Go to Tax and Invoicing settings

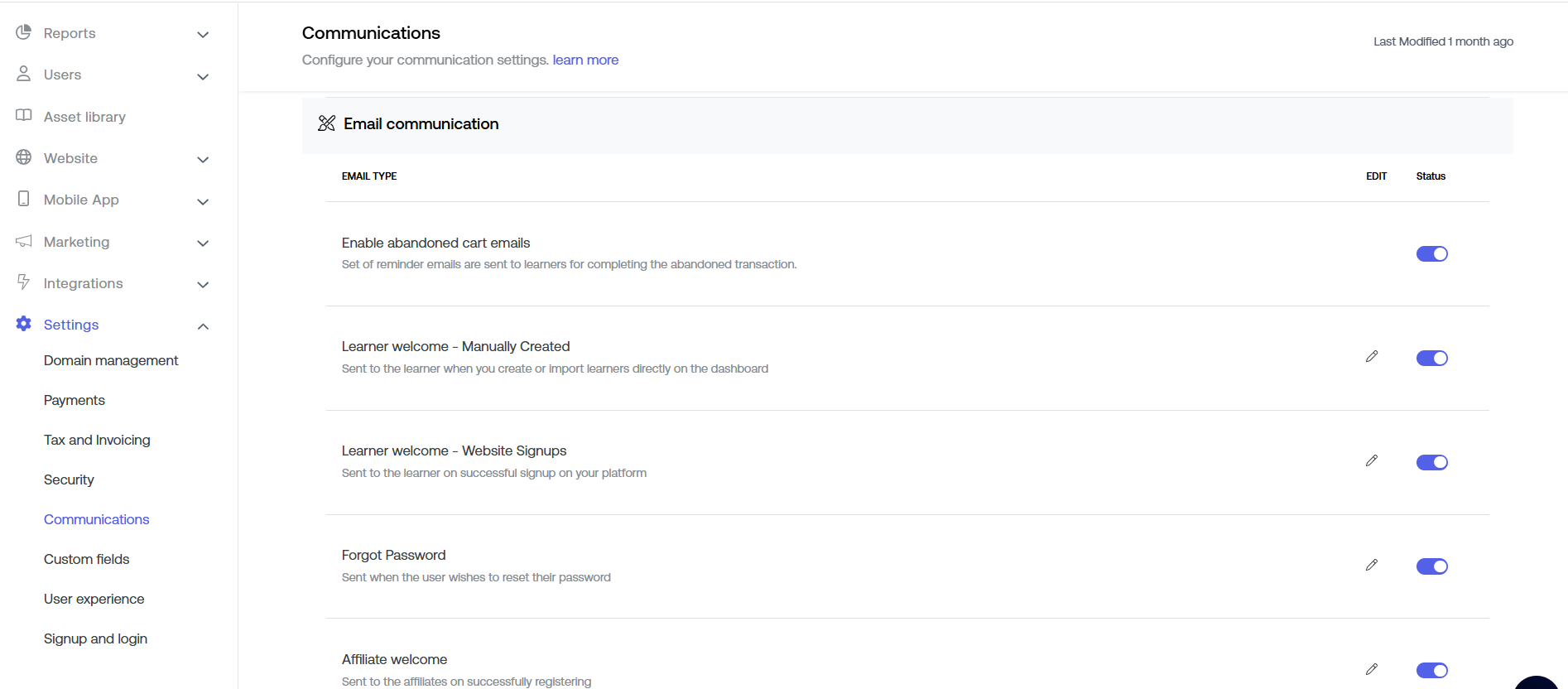click(97, 440)
